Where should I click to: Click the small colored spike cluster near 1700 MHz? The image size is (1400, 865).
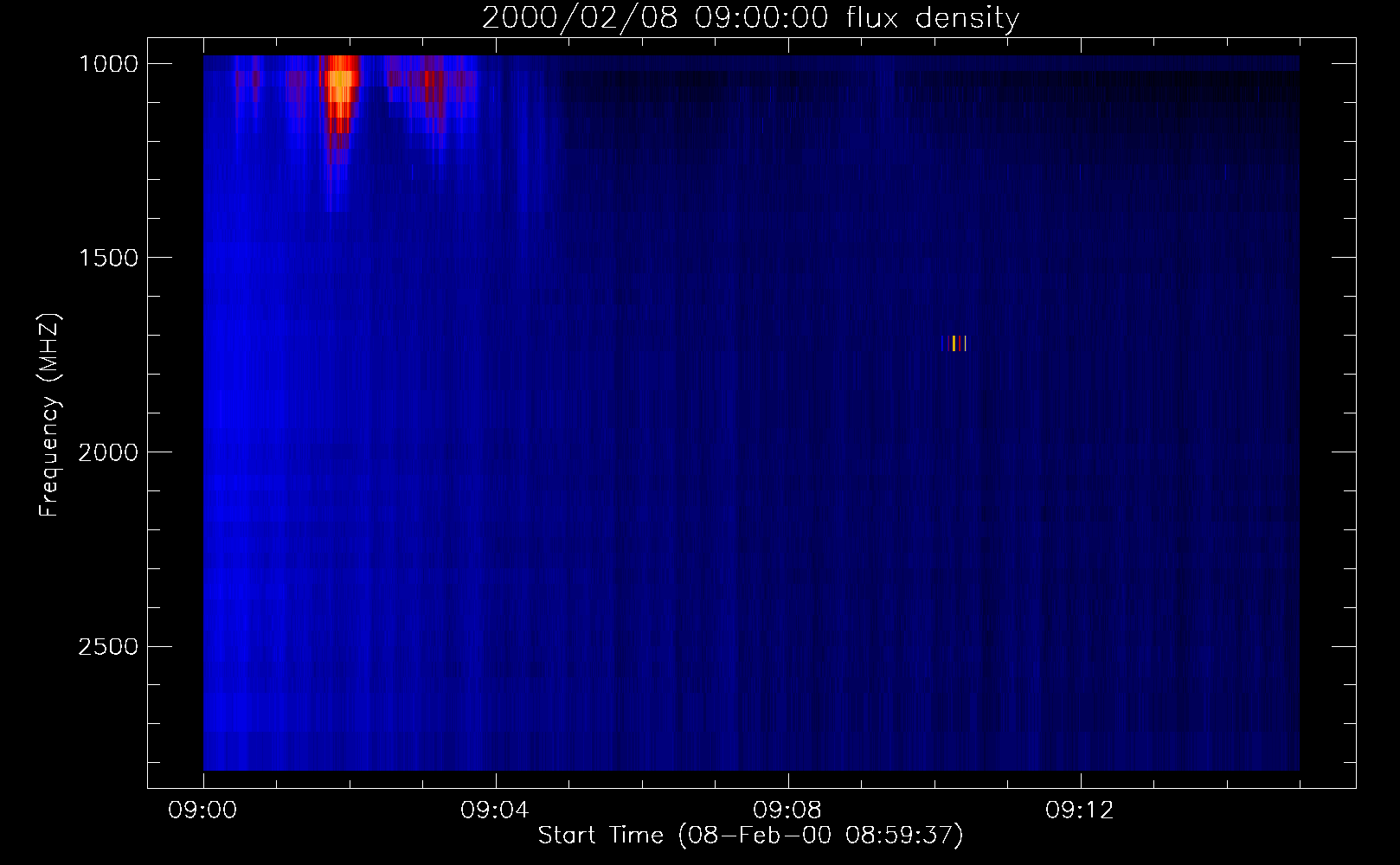pyautogui.click(x=954, y=343)
